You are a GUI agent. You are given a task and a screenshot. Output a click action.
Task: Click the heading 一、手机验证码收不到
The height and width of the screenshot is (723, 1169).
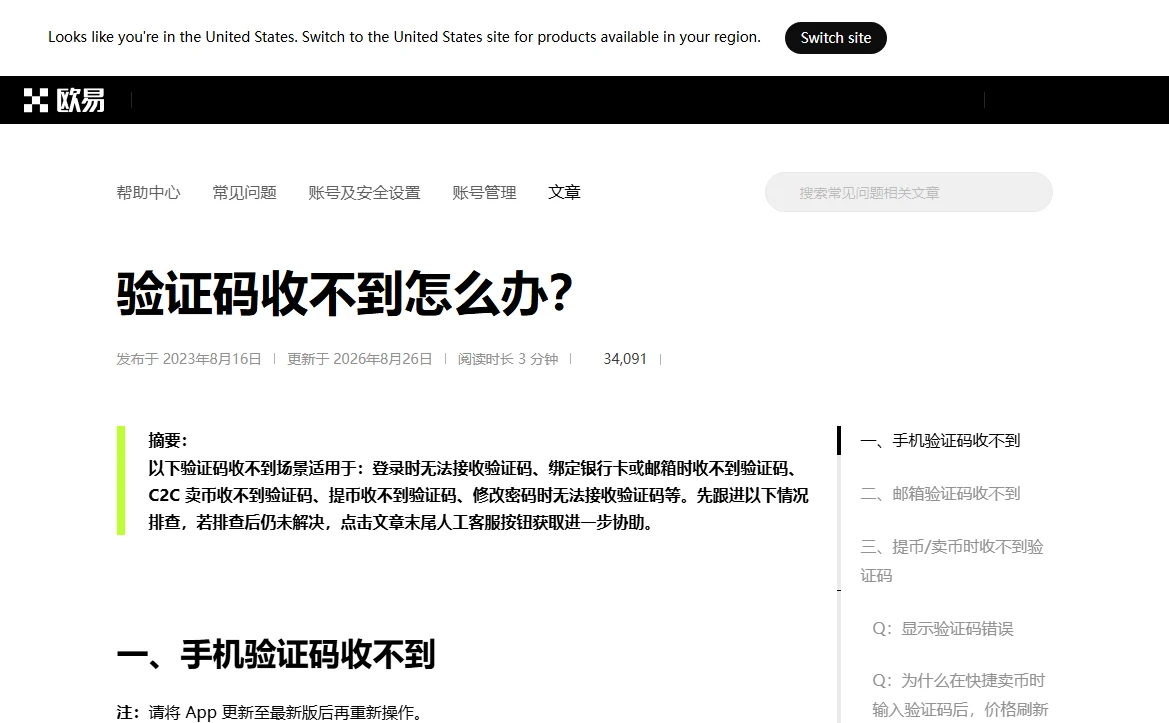(276, 654)
